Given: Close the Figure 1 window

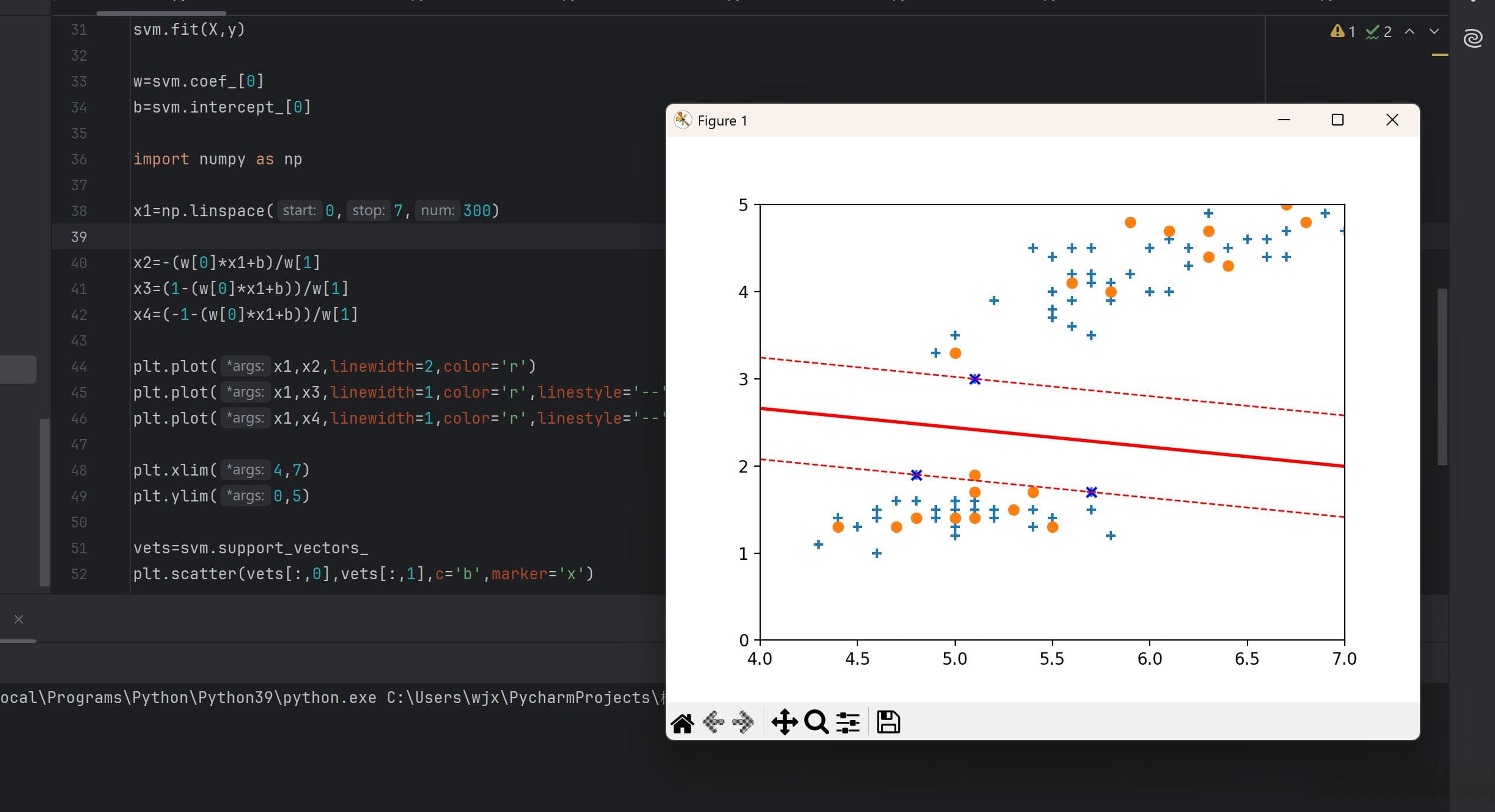Looking at the screenshot, I should pyautogui.click(x=1392, y=120).
